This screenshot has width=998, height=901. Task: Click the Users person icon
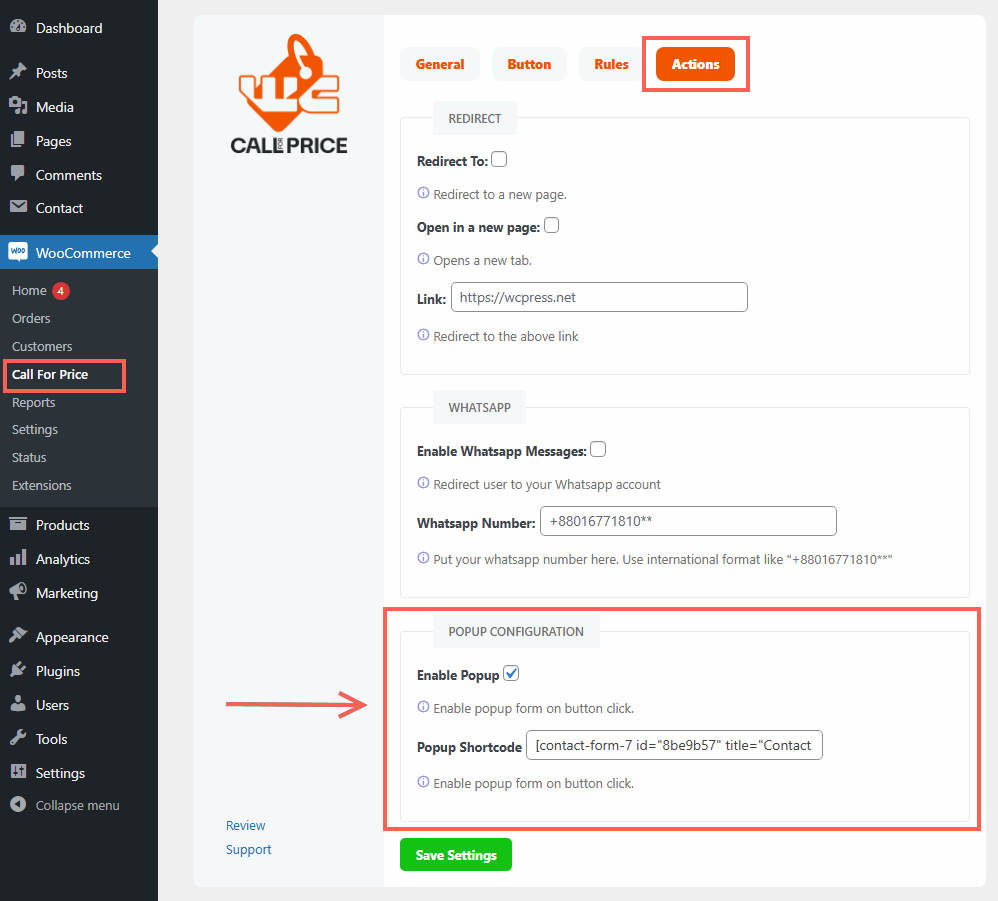pyautogui.click(x=18, y=704)
